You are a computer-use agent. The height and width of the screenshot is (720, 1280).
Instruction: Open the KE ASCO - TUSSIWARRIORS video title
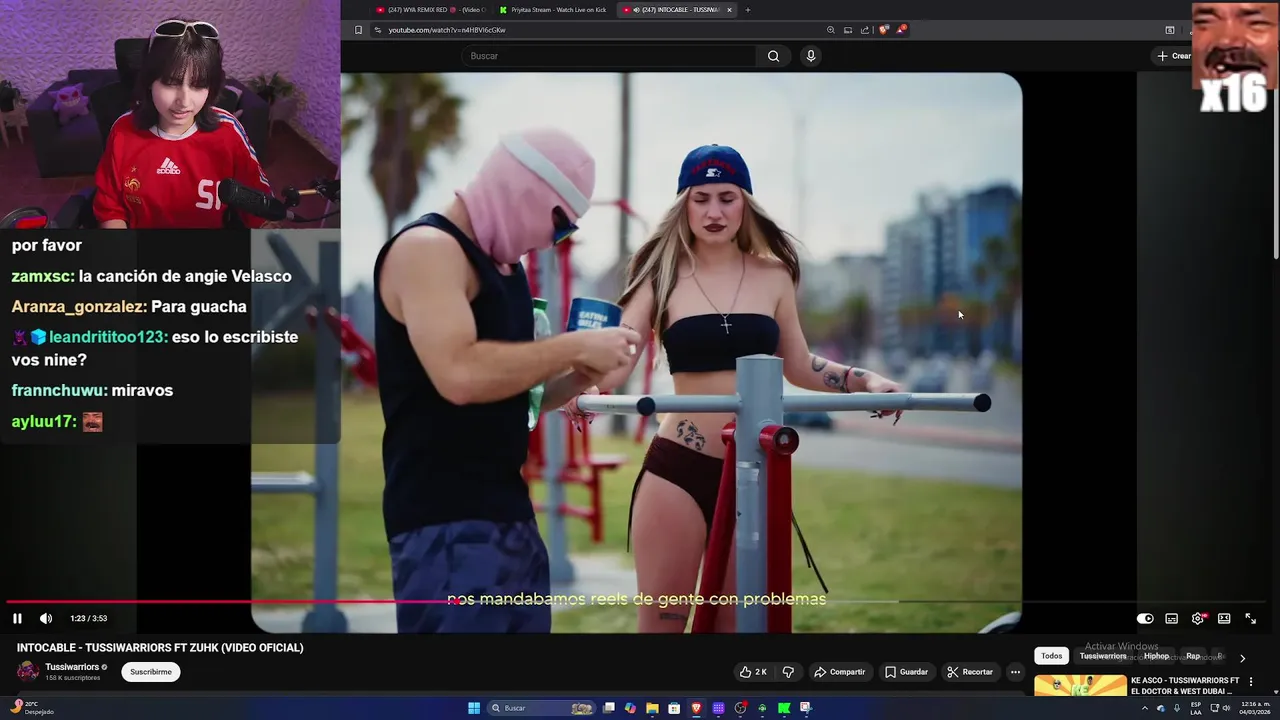point(1185,685)
